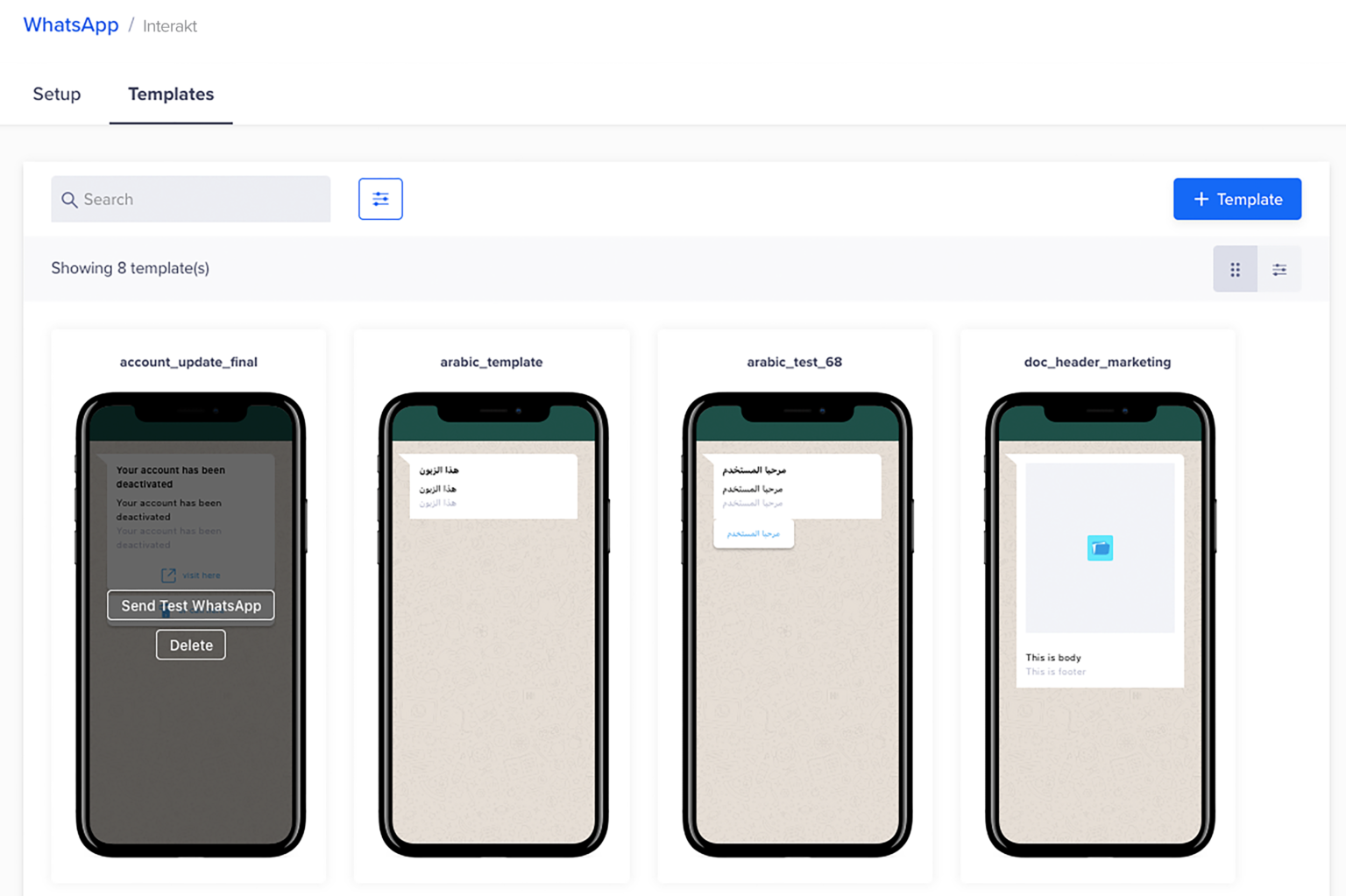Click the search magnifier icon
1346x896 pixels.
click(x=70, y=200)
